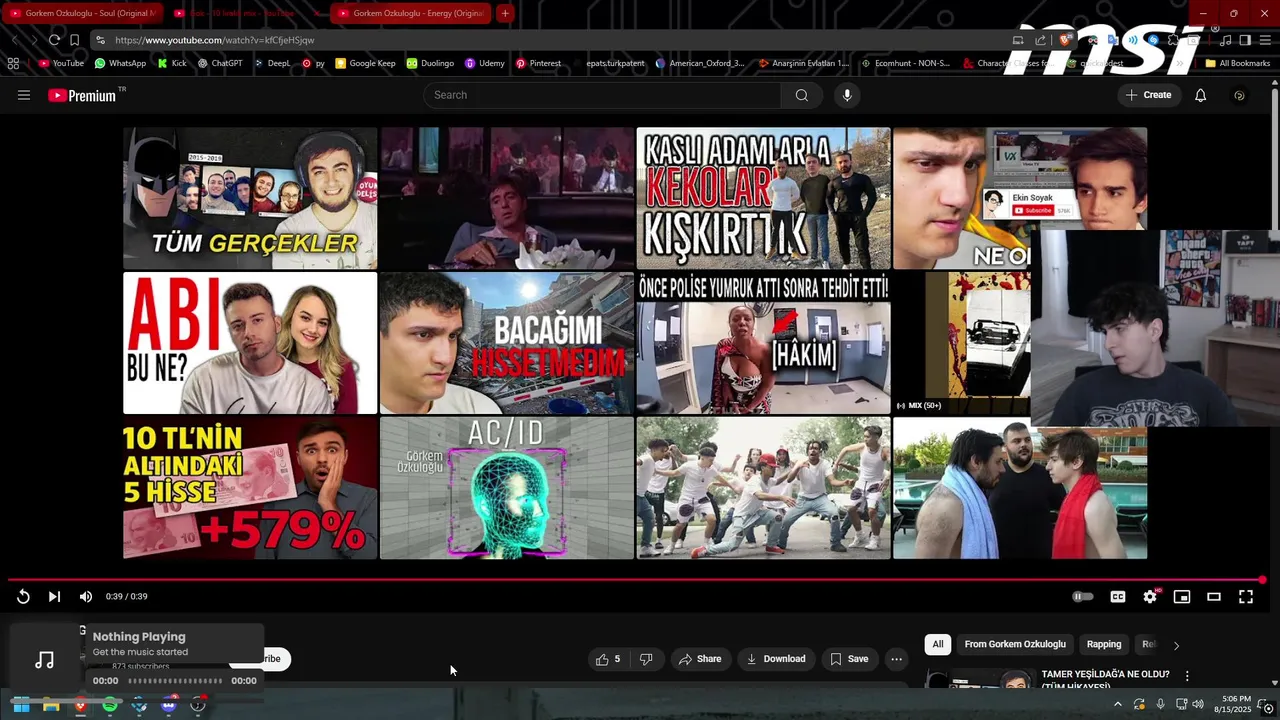Open BACAĞIMI HISSETMEDIM end-screen video
This screenshot has height=720, width=1280.
[x=506, y=343]
